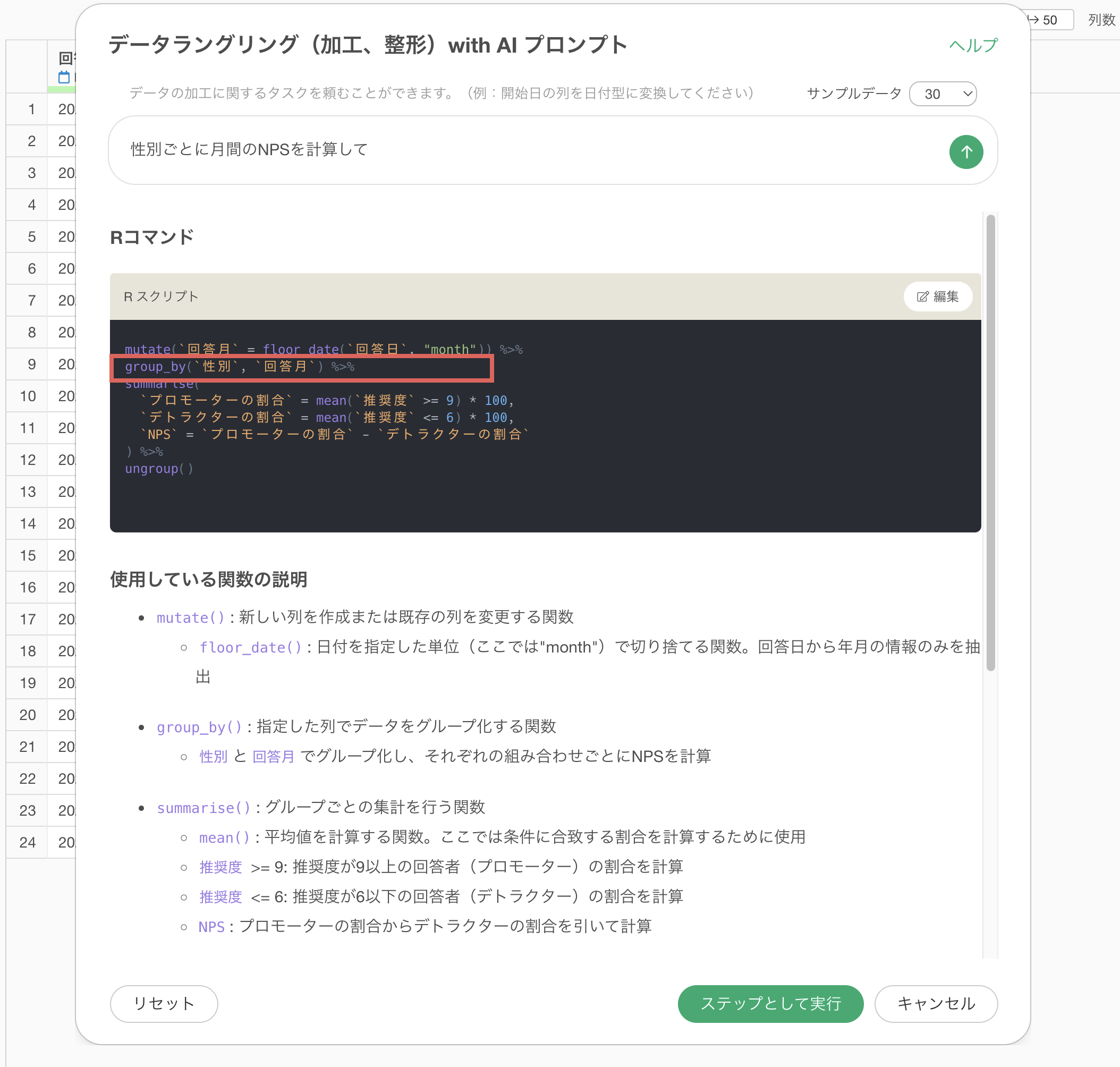The height and width of the screenshot is (1067, 1120).
Task: Select row number 24 in the table
Action: 28,842
